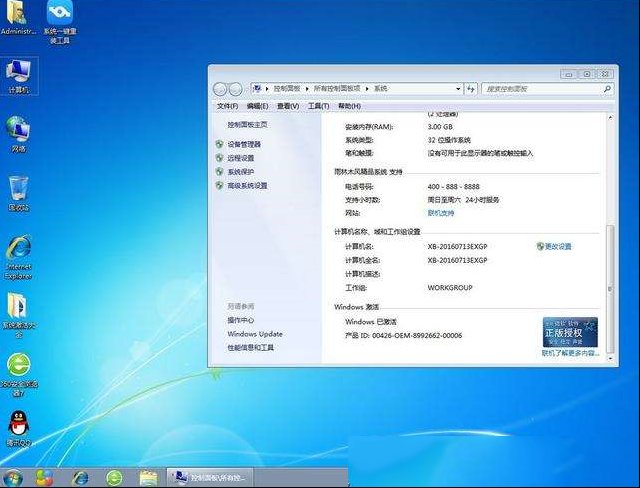Screen dimensions: 640x488
Task: Click the genuine software 正版授权 badge
Action: (570, 332)
